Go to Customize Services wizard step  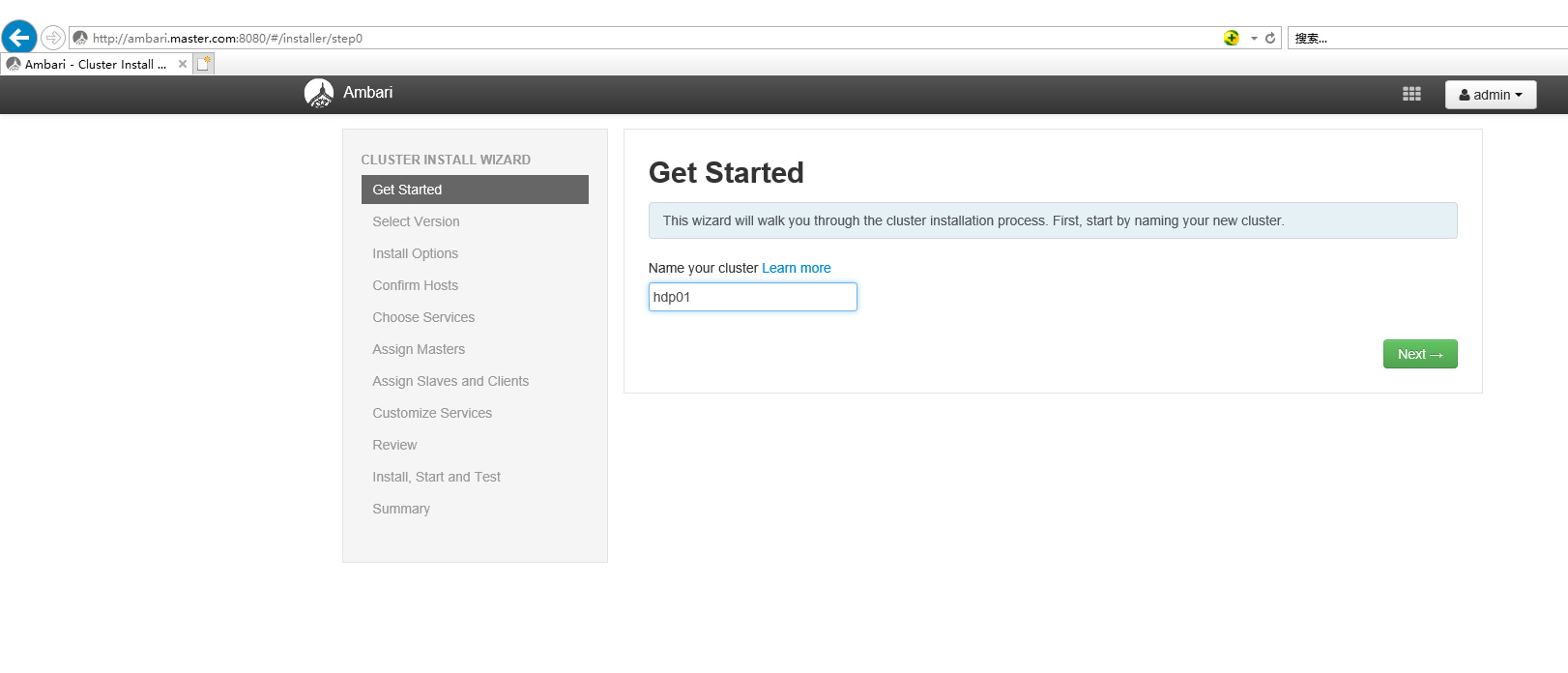[432, 413]
